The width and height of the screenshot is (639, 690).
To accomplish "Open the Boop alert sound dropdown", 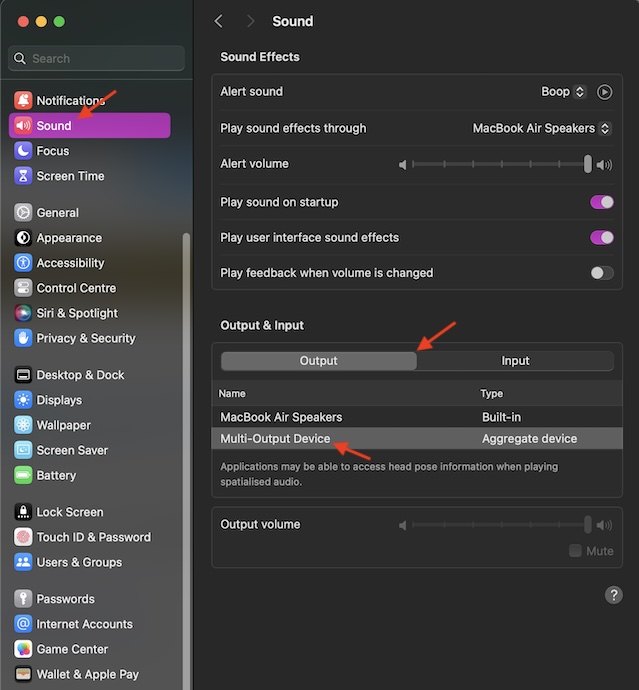I will [x=563, y=92].
